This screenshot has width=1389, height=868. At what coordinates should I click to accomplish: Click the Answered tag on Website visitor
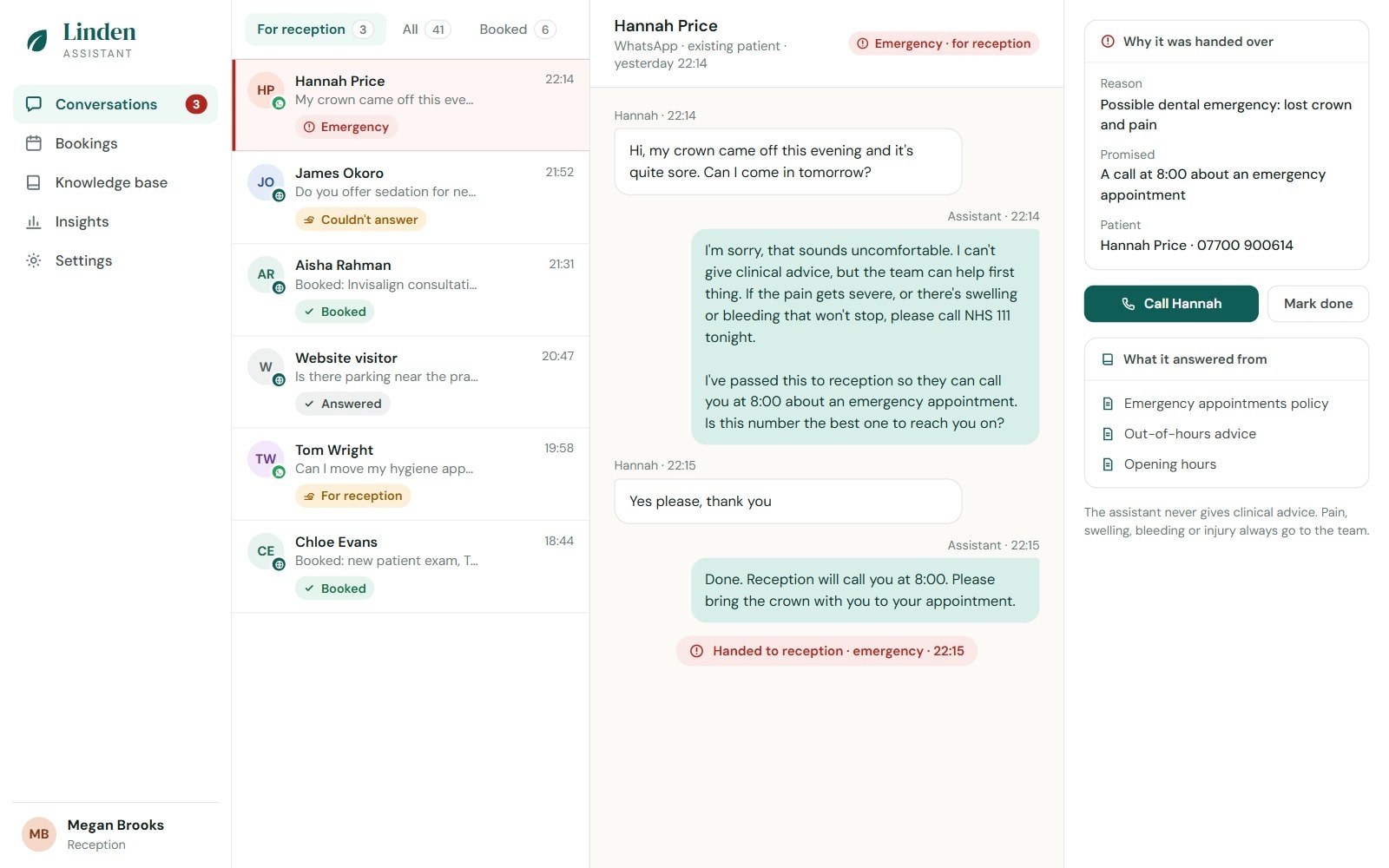click(343, 404)
